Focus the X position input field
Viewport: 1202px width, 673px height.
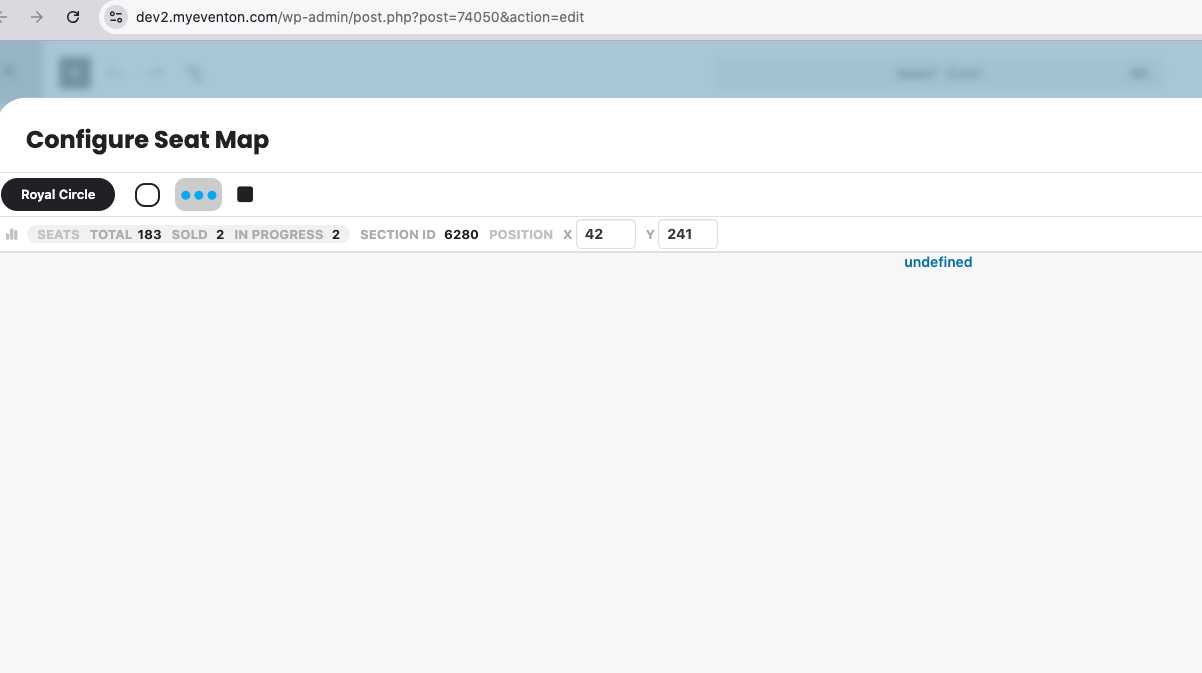pos(605,234)
